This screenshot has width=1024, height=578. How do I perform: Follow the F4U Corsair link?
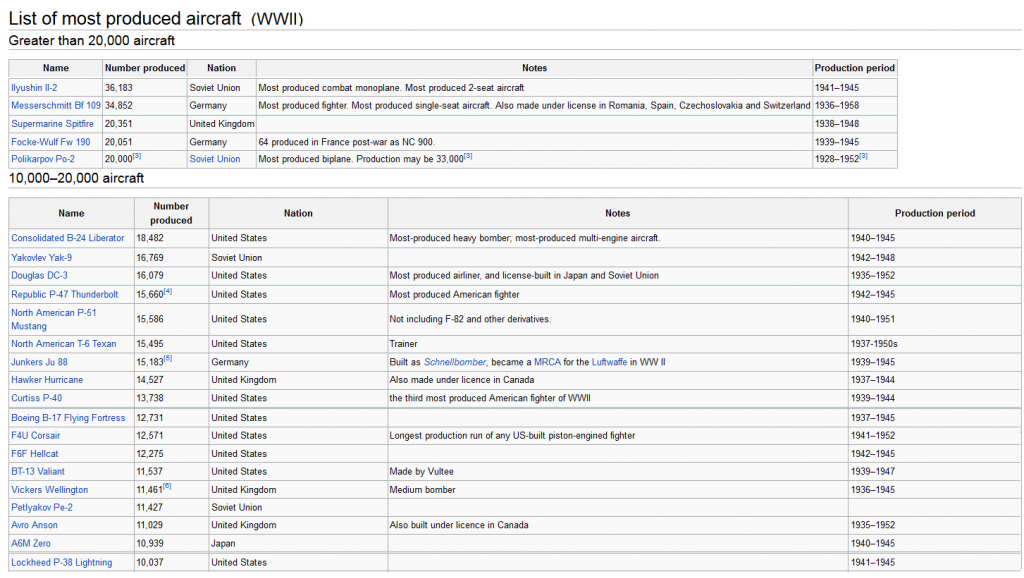(x=35, y=436)
